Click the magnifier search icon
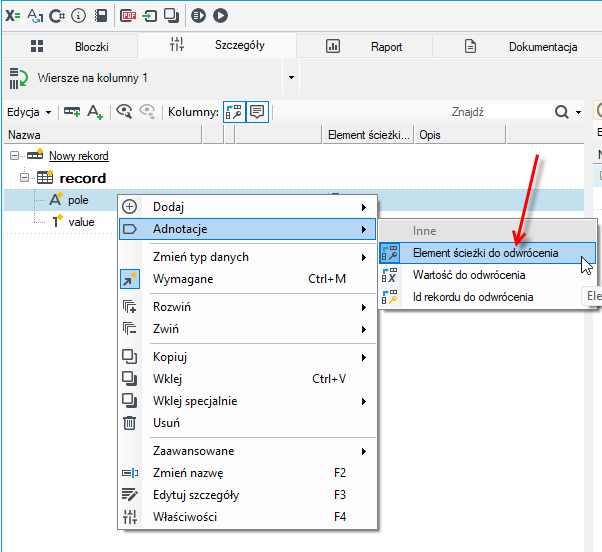Viewport: 602px width, 552px height. [561, 112]
